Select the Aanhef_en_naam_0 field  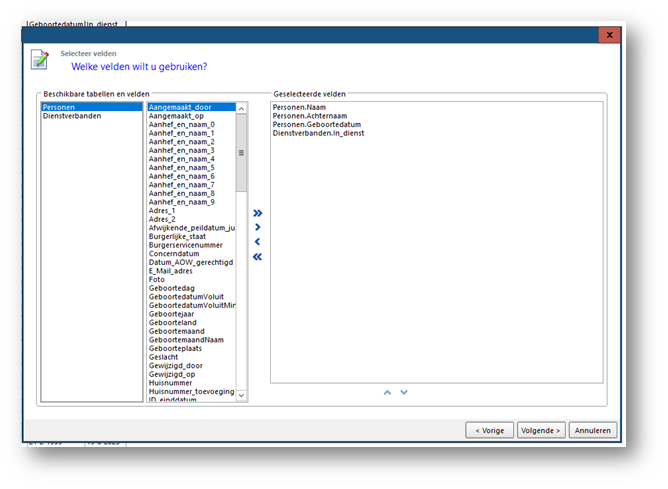(191, 124)
